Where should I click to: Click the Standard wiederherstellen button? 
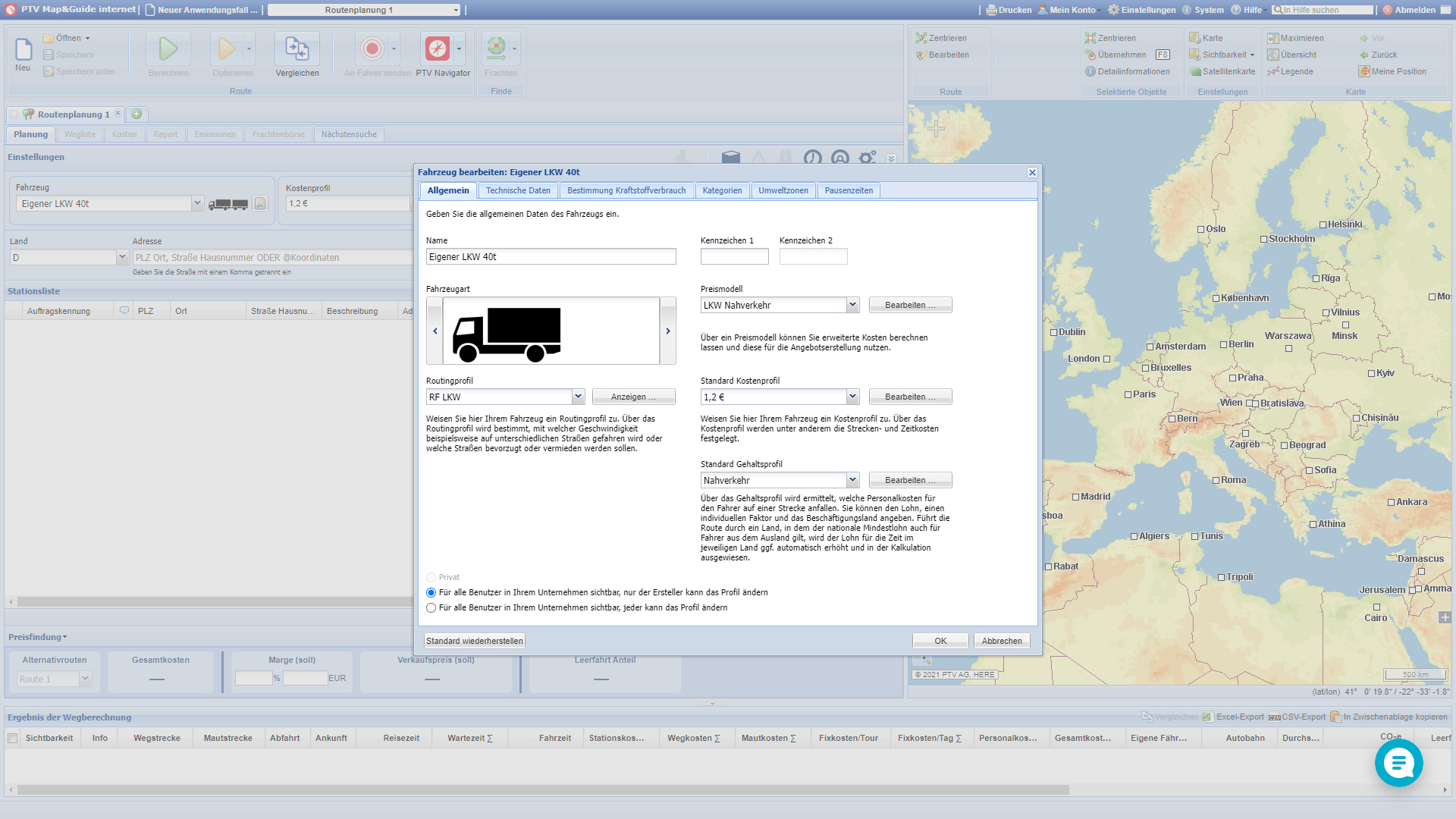click(474, 640)
